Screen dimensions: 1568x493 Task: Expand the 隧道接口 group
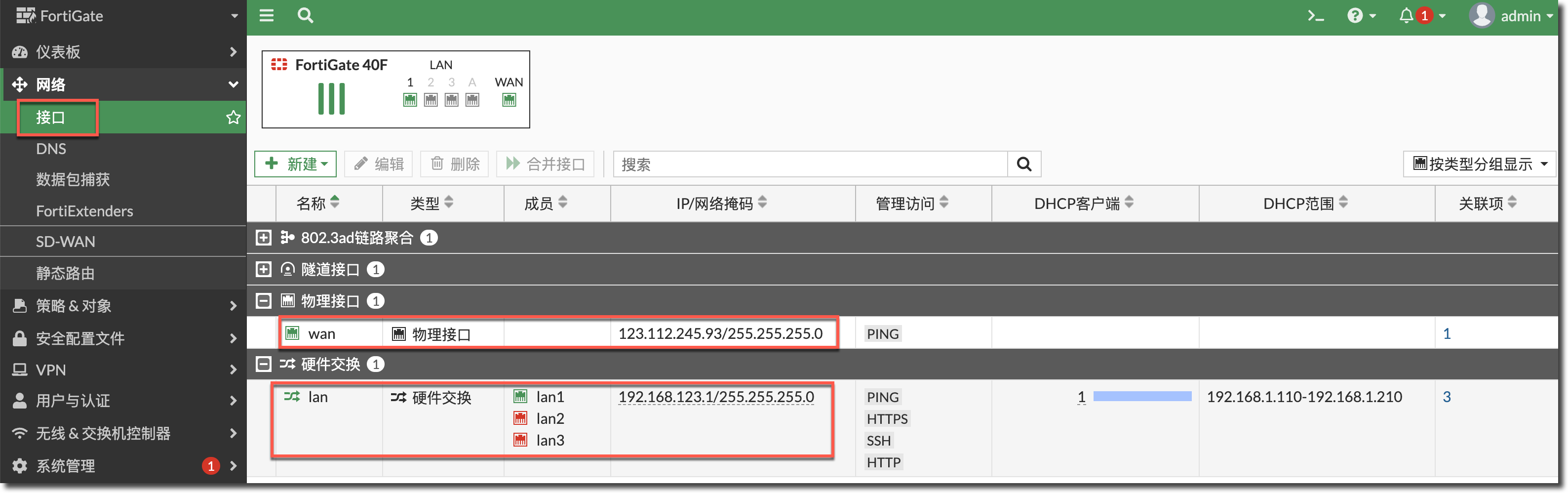coord(264,269)
